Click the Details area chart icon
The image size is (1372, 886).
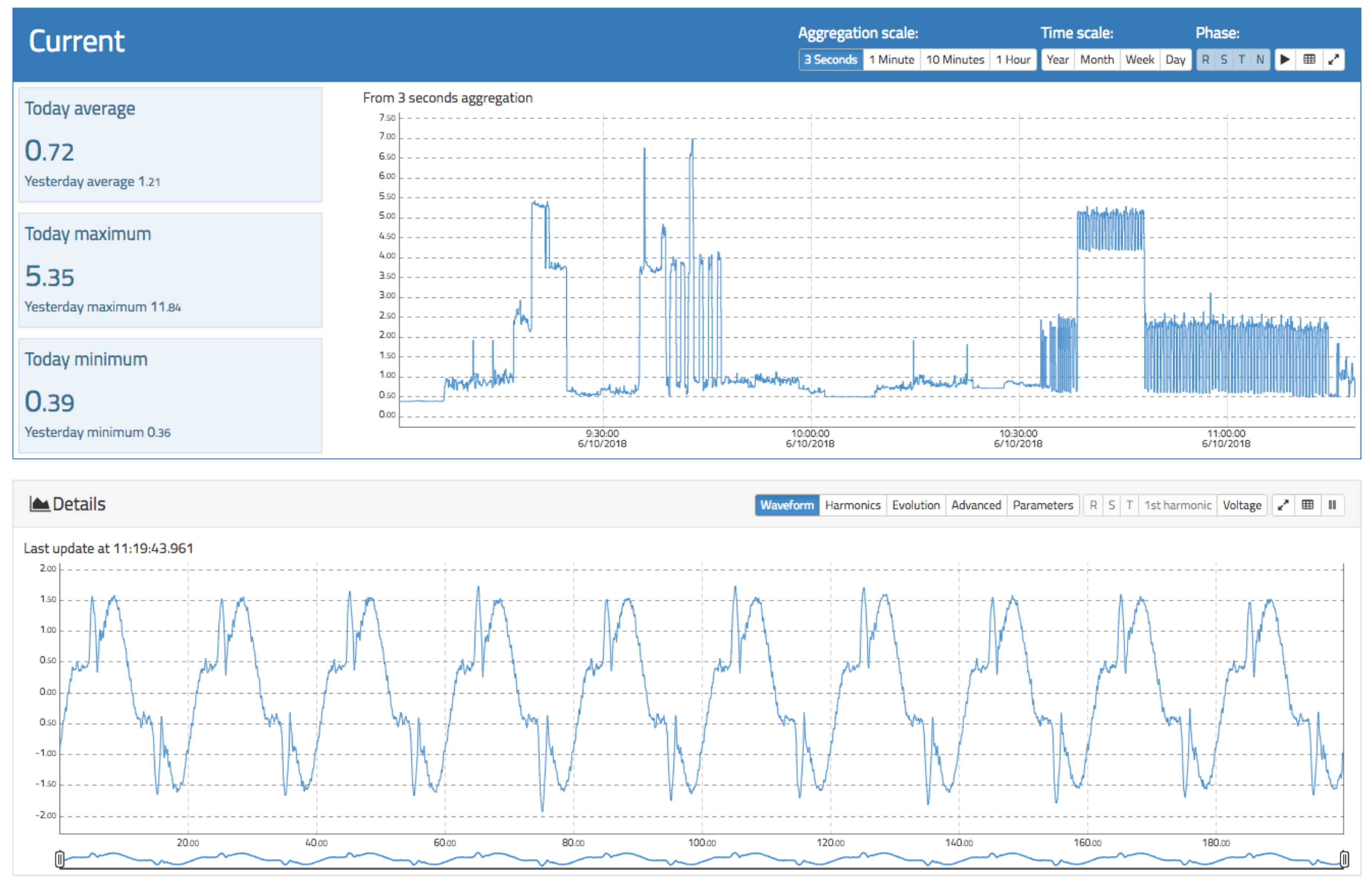click(39, 505)
